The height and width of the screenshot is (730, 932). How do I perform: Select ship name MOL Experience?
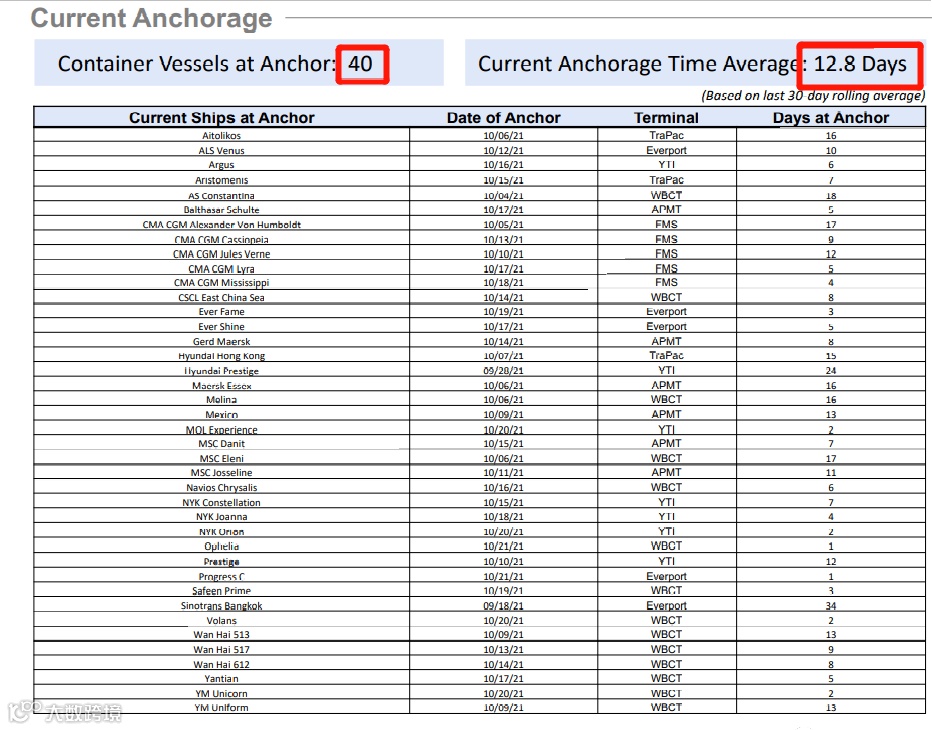(221, 429)
